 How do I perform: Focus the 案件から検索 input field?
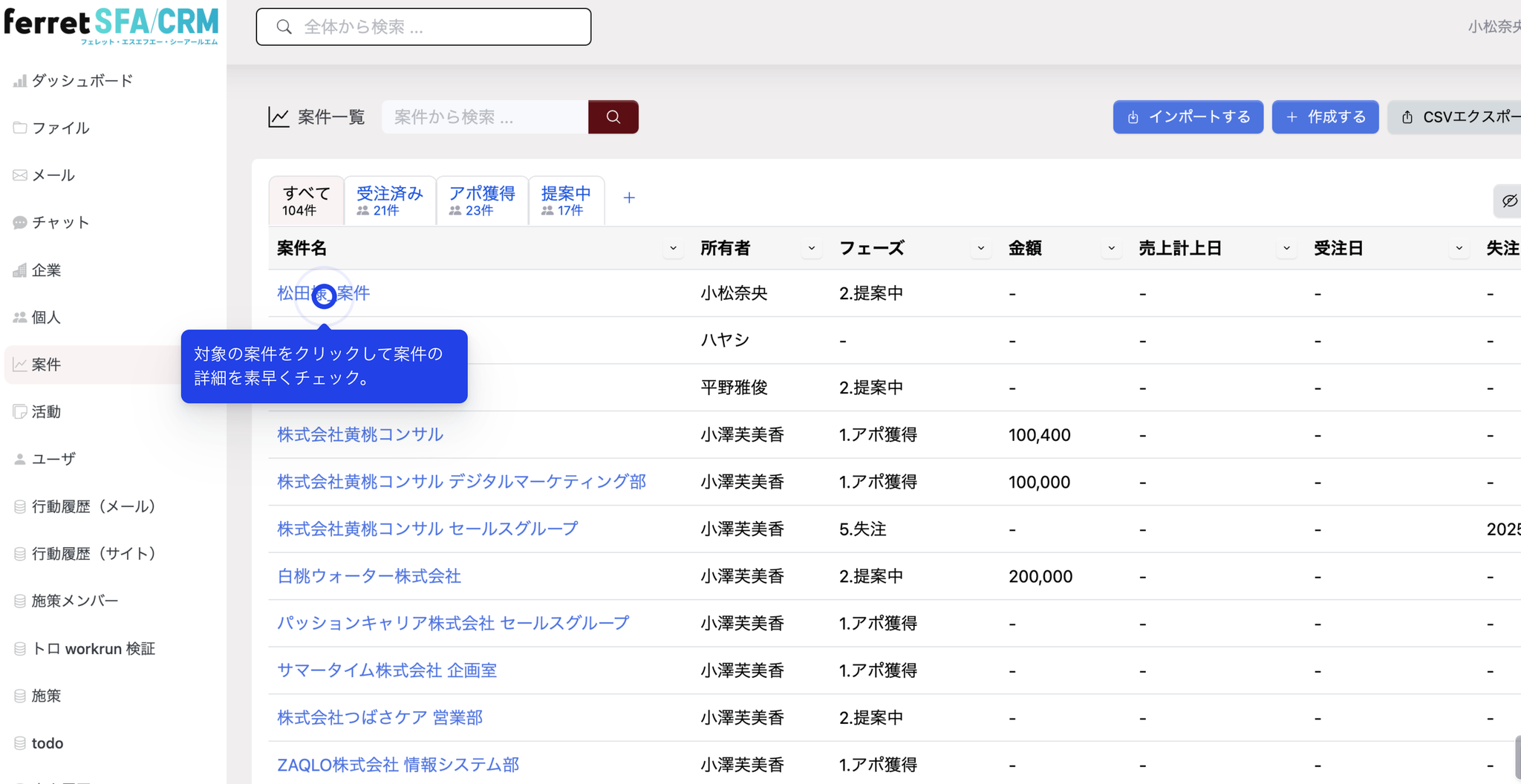(485, 117)
